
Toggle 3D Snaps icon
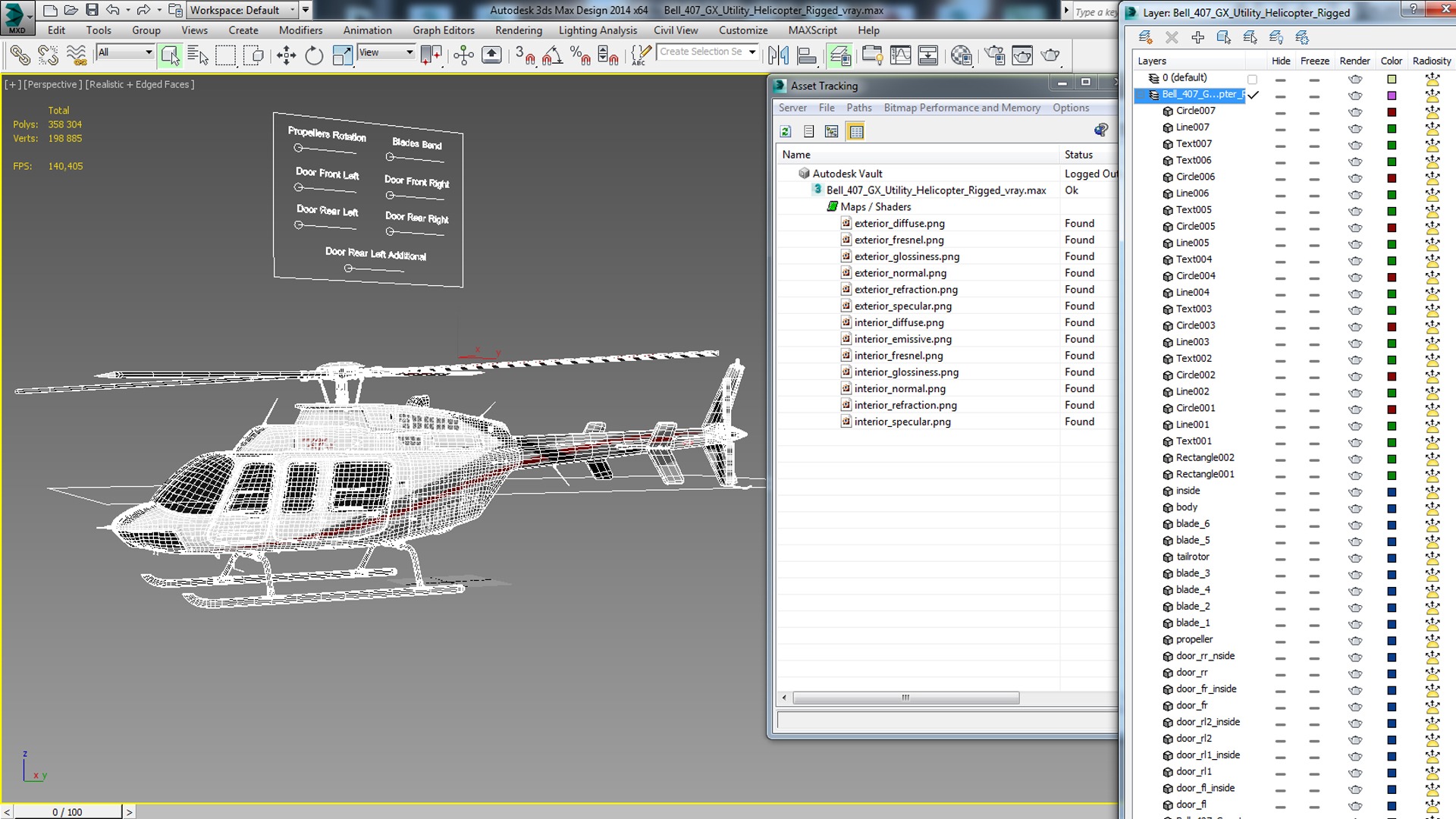click(525, 55)
